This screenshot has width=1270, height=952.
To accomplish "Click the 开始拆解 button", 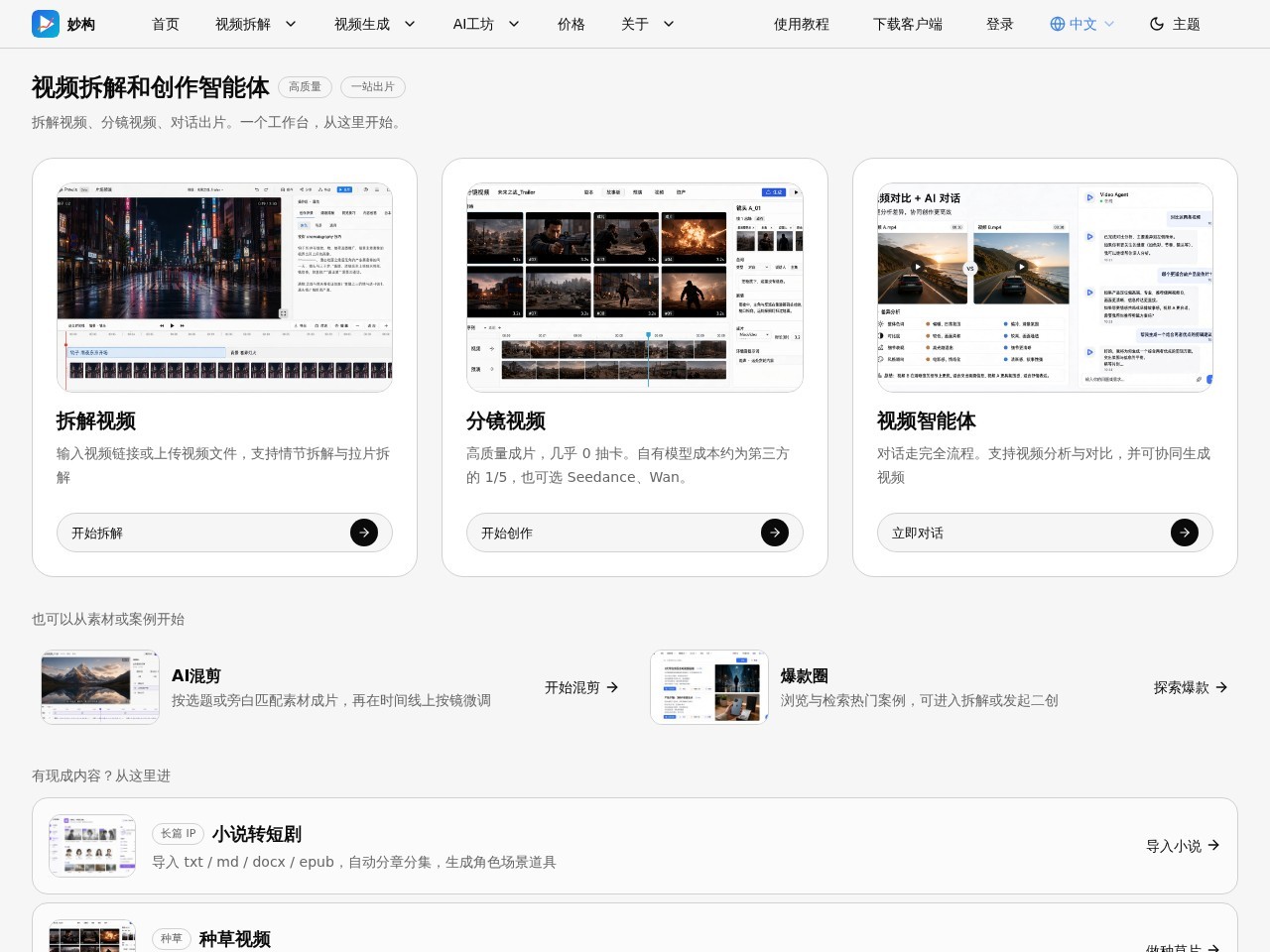I will (x=224, y=533).
